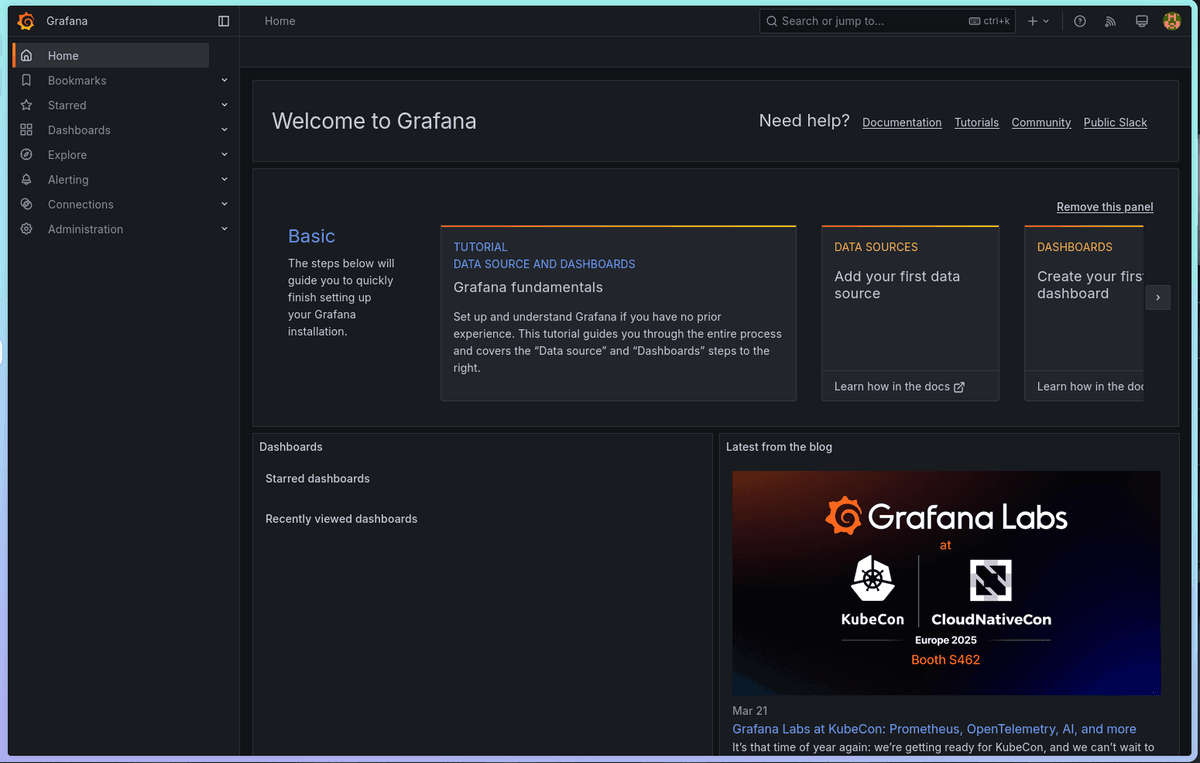
Task: Open Dashboards menu item
Action: (79, 130)
